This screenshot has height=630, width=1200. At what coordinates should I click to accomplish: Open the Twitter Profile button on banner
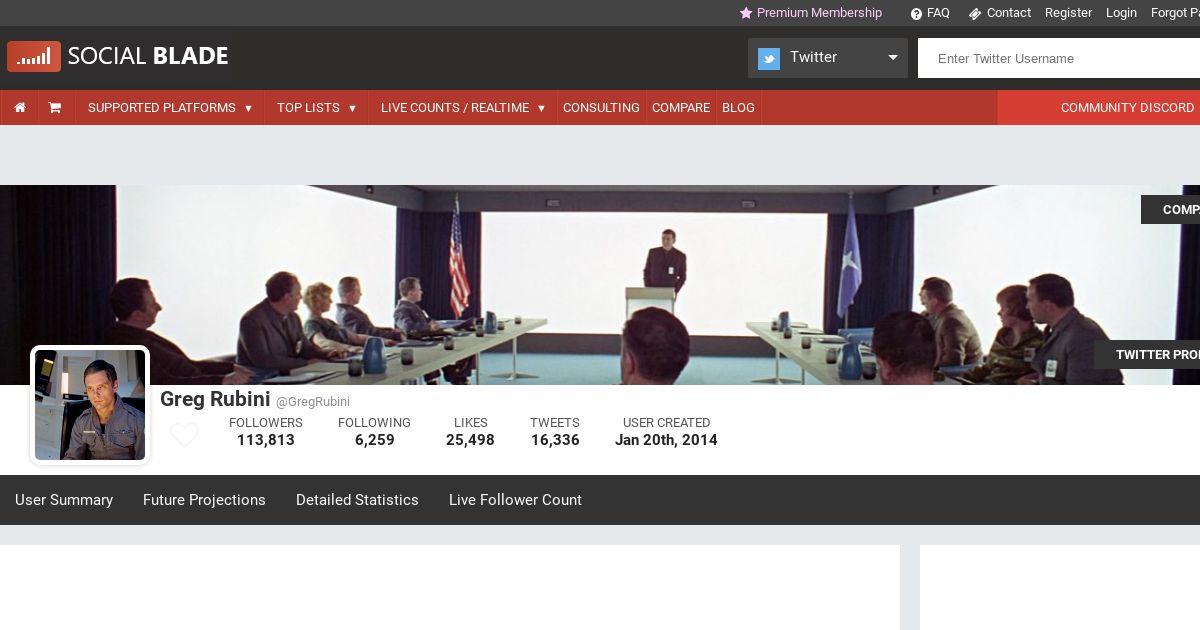1147,355
